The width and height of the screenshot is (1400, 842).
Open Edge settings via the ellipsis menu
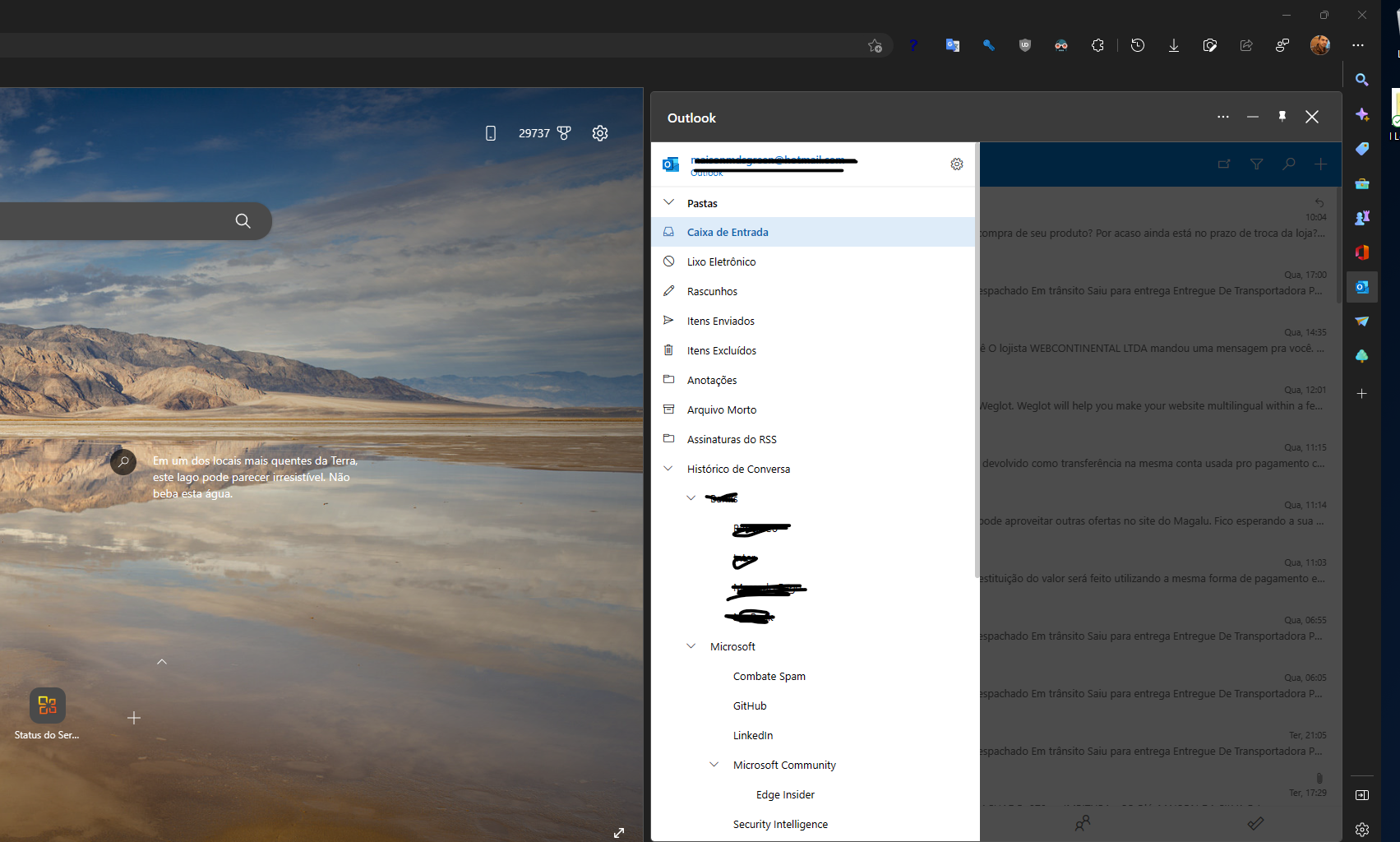pos(1358,45)
